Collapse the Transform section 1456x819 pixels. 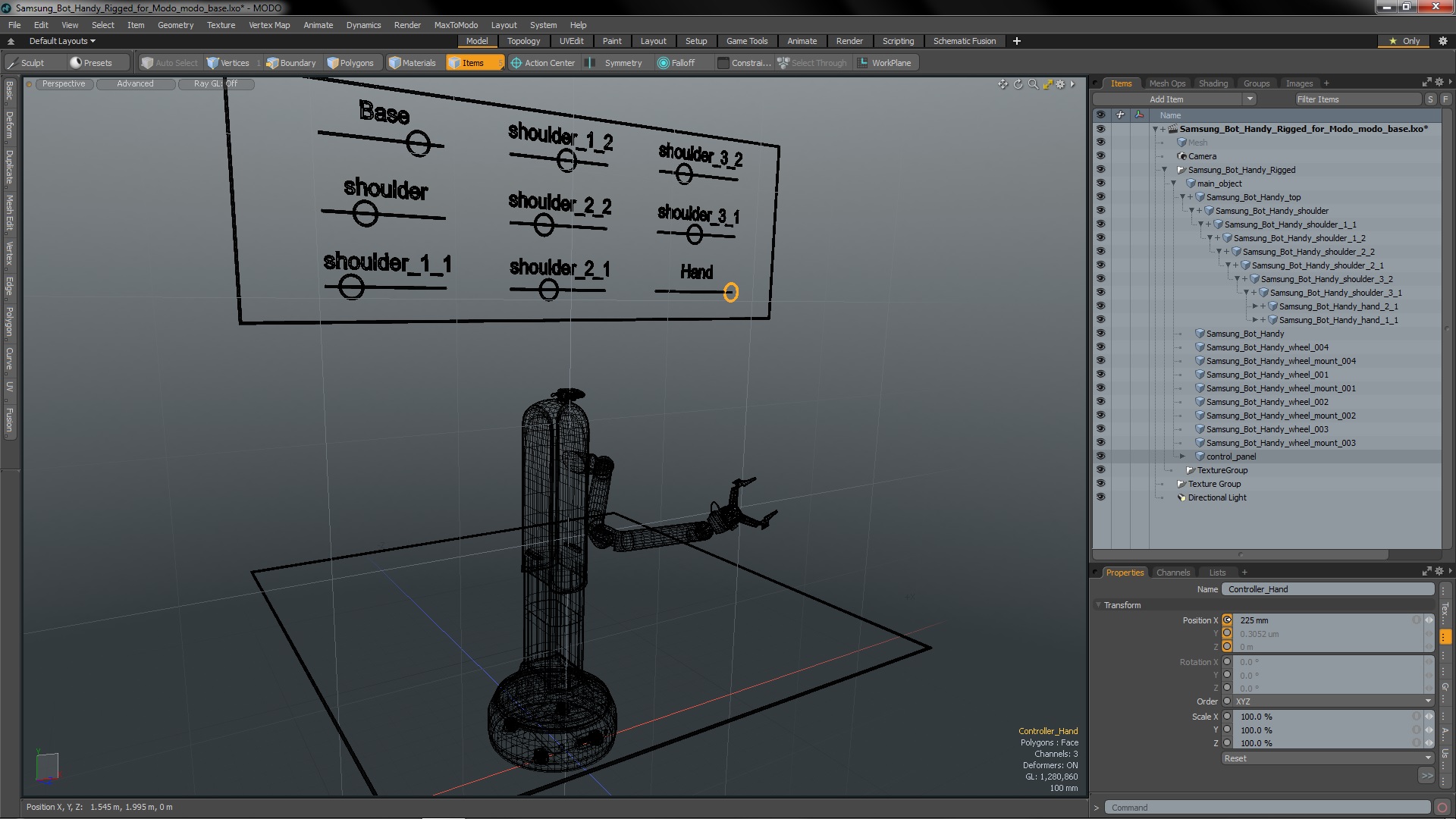1098,605
